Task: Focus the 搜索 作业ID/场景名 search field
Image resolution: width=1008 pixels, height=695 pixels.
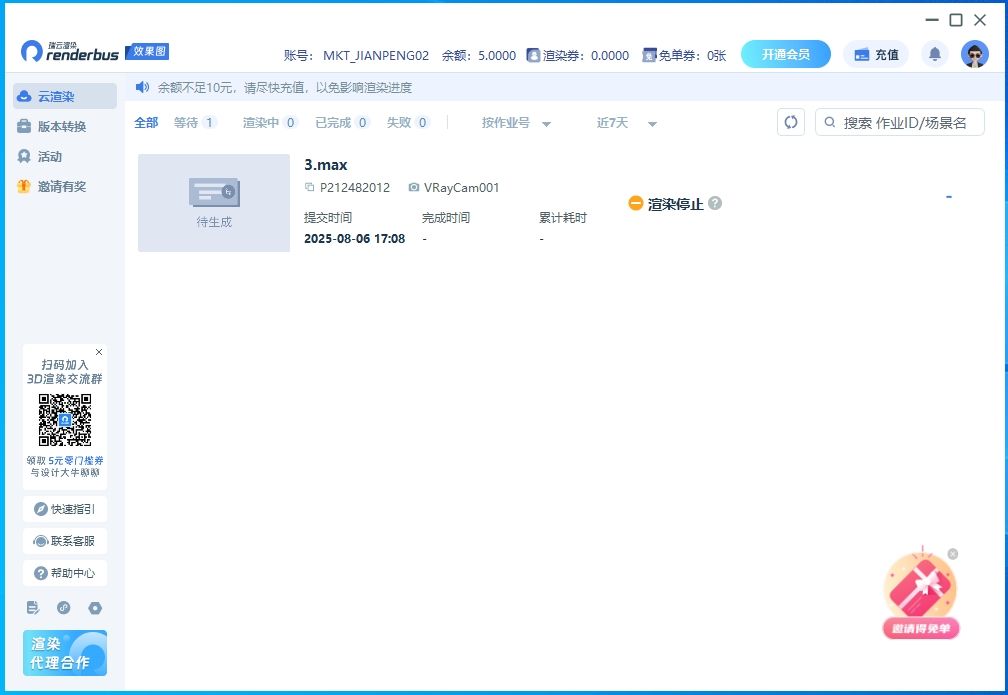Action: pos(900,122)
